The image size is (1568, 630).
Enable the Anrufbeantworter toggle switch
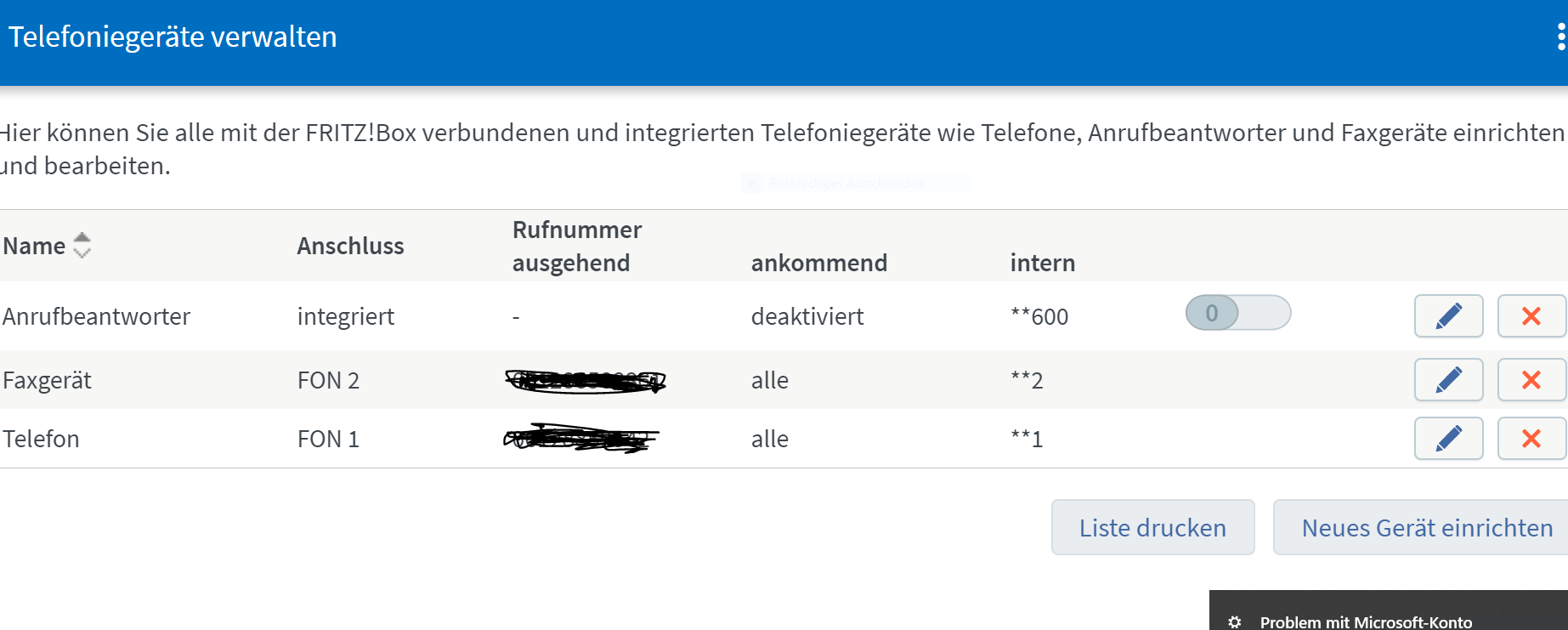pyautogui.click(x=1237, y=313)
